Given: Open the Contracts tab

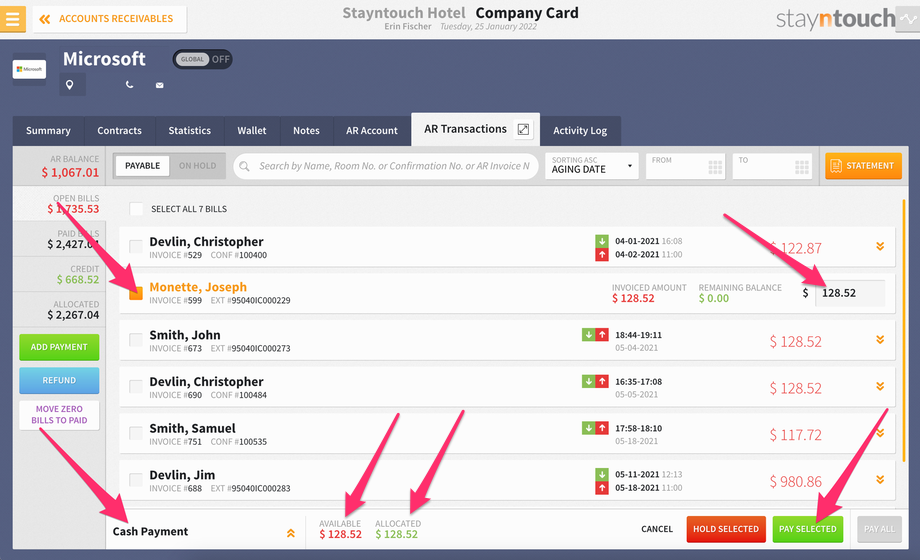Looking at the screenshot, I should [x=120, y=130].
